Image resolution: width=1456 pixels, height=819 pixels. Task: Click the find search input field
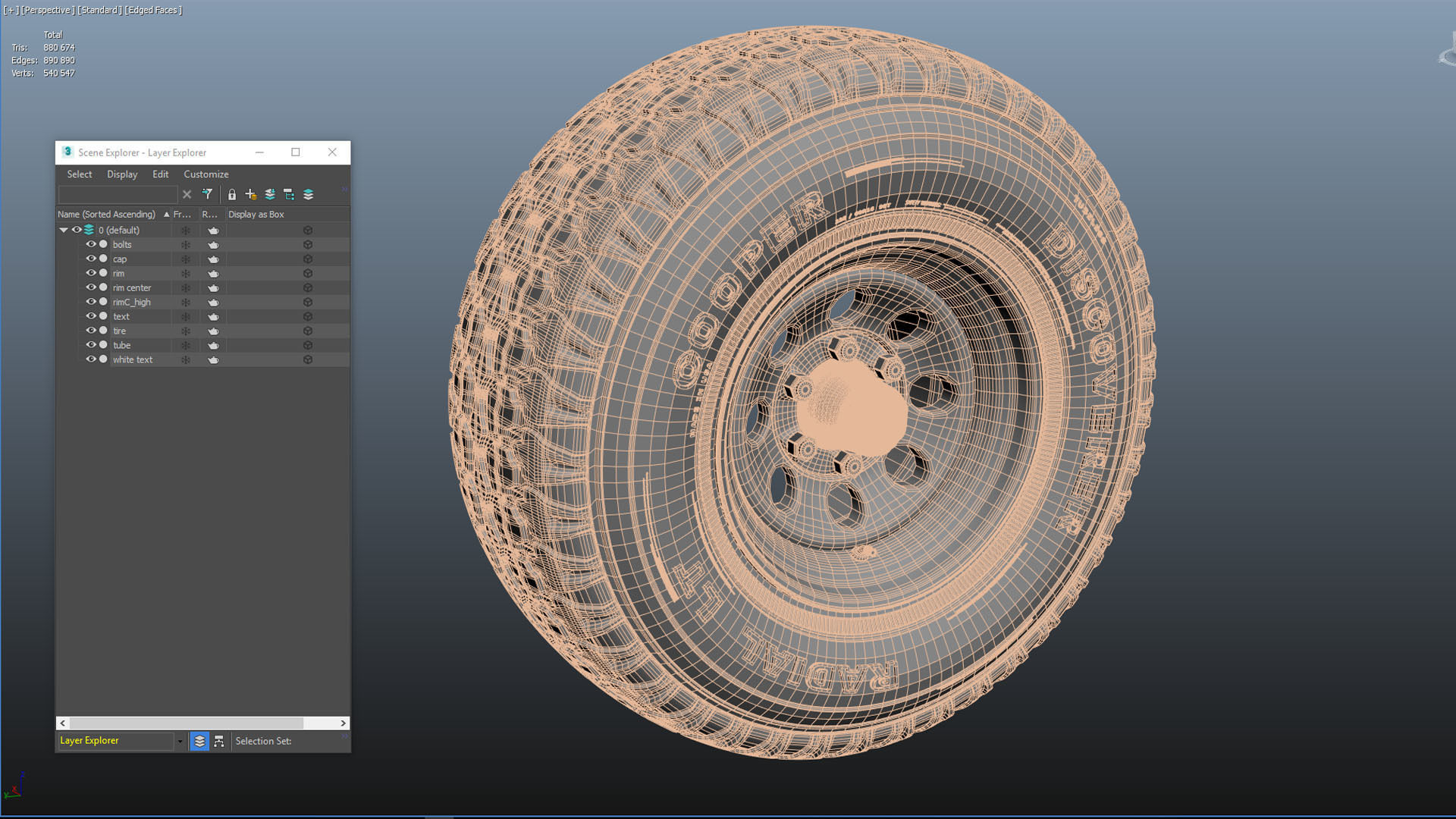pyautogui.click(x=118, y=195)
